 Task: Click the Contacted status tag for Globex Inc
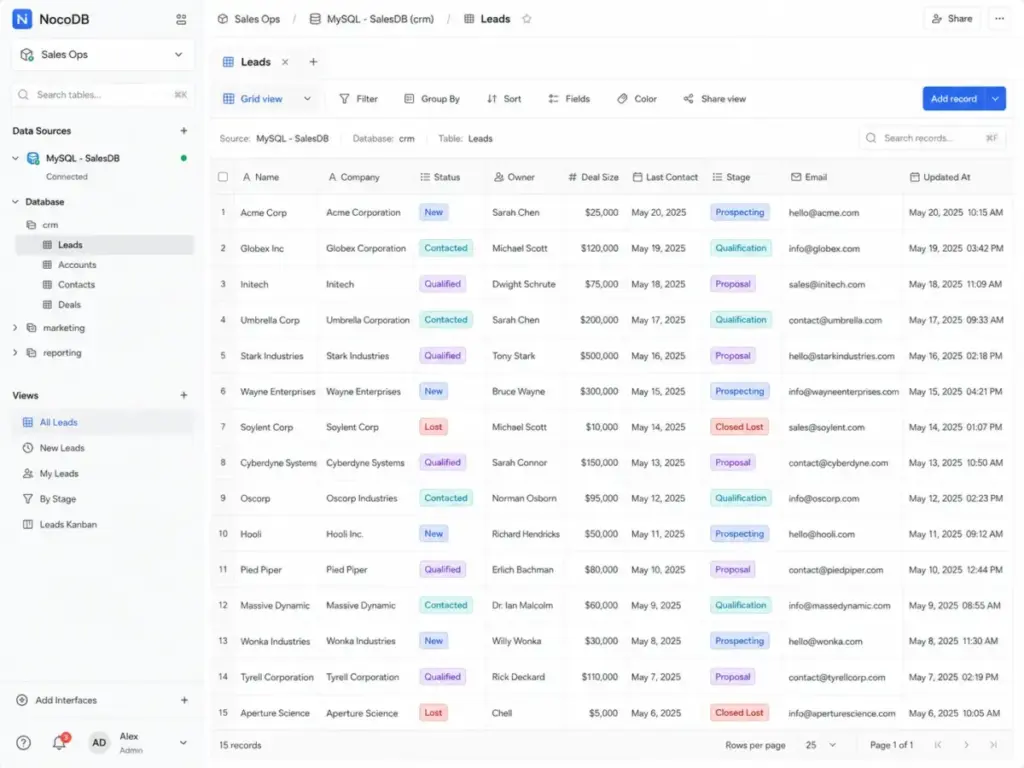tap(446, 248)
